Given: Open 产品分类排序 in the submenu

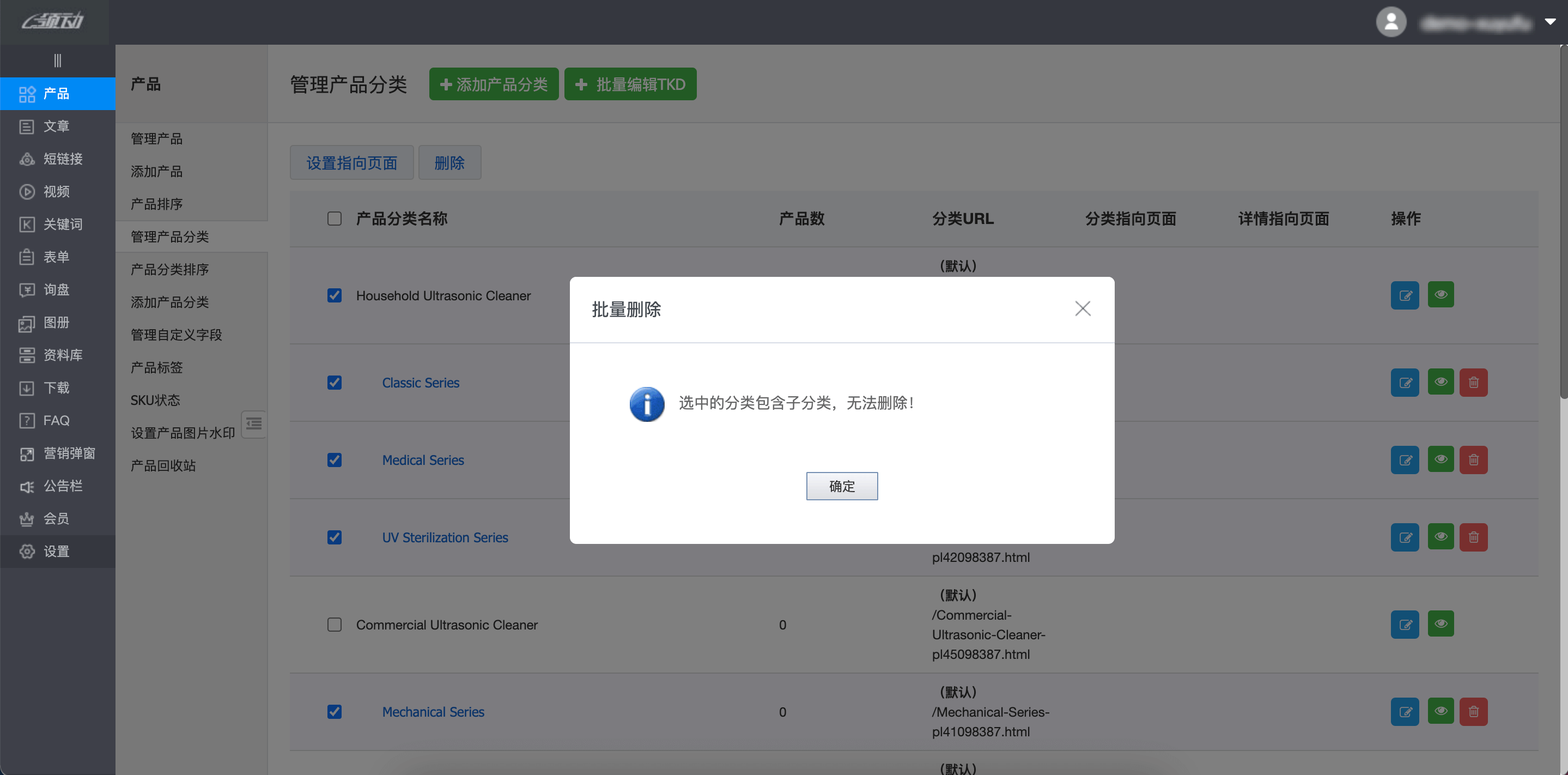Looking at the screenshot, I should (x=170, y=269).
